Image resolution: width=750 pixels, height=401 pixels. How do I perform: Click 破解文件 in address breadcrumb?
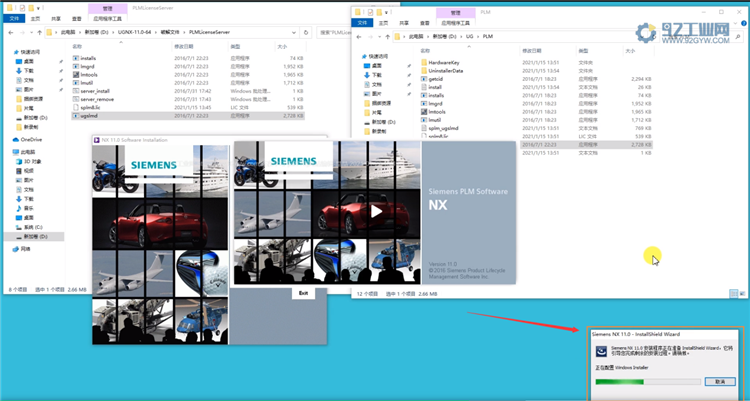coord(170,32)
